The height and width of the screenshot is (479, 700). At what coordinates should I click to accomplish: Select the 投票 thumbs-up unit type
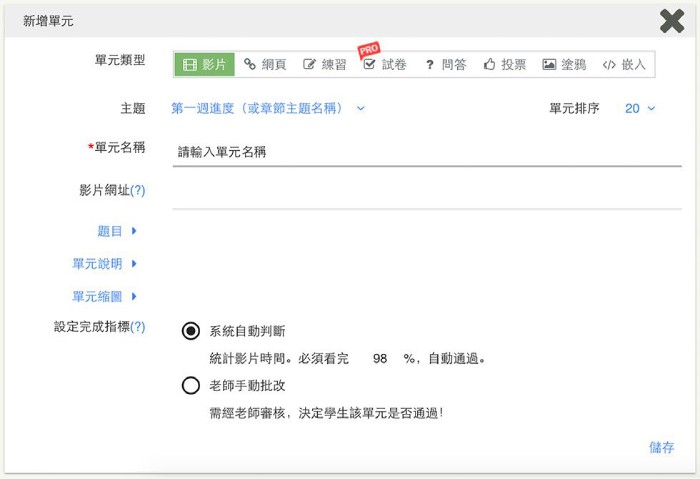point(504,64)
